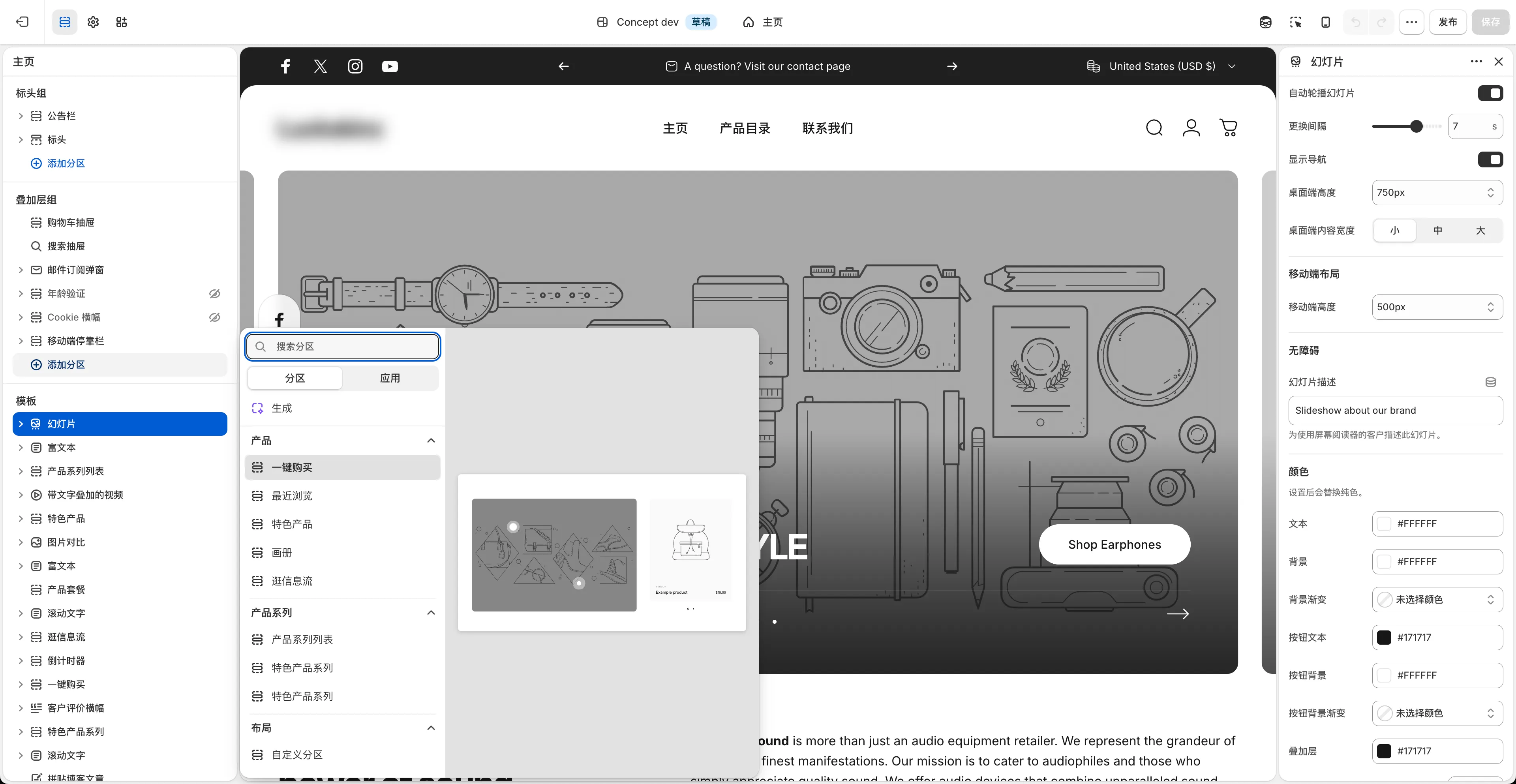Toggle visibility of 年龄验证 section
The width and height of the screenshot is (1516, 784).
click(x=215, y=293)
